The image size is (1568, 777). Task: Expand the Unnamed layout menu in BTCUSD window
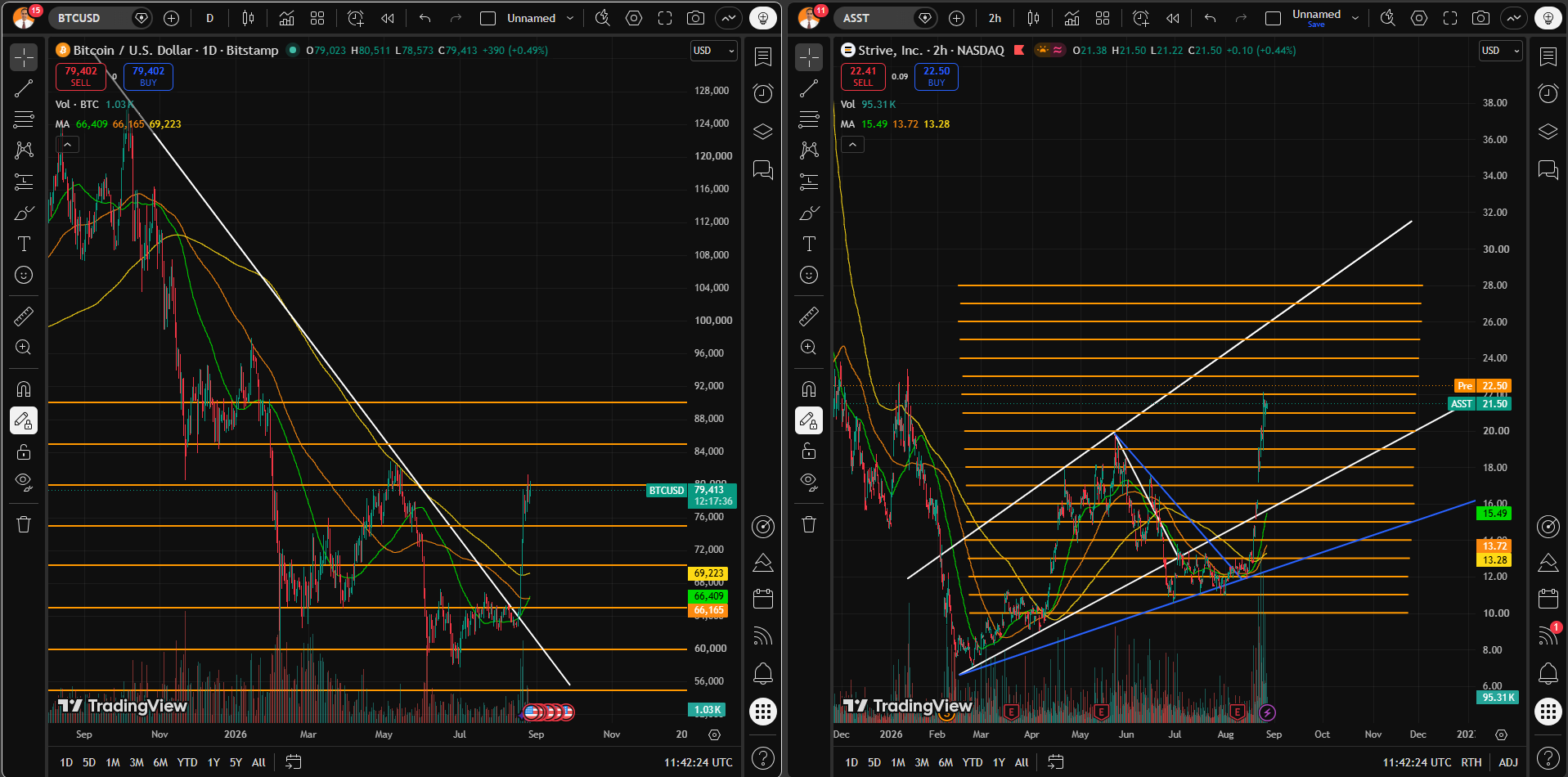point(570,18)
